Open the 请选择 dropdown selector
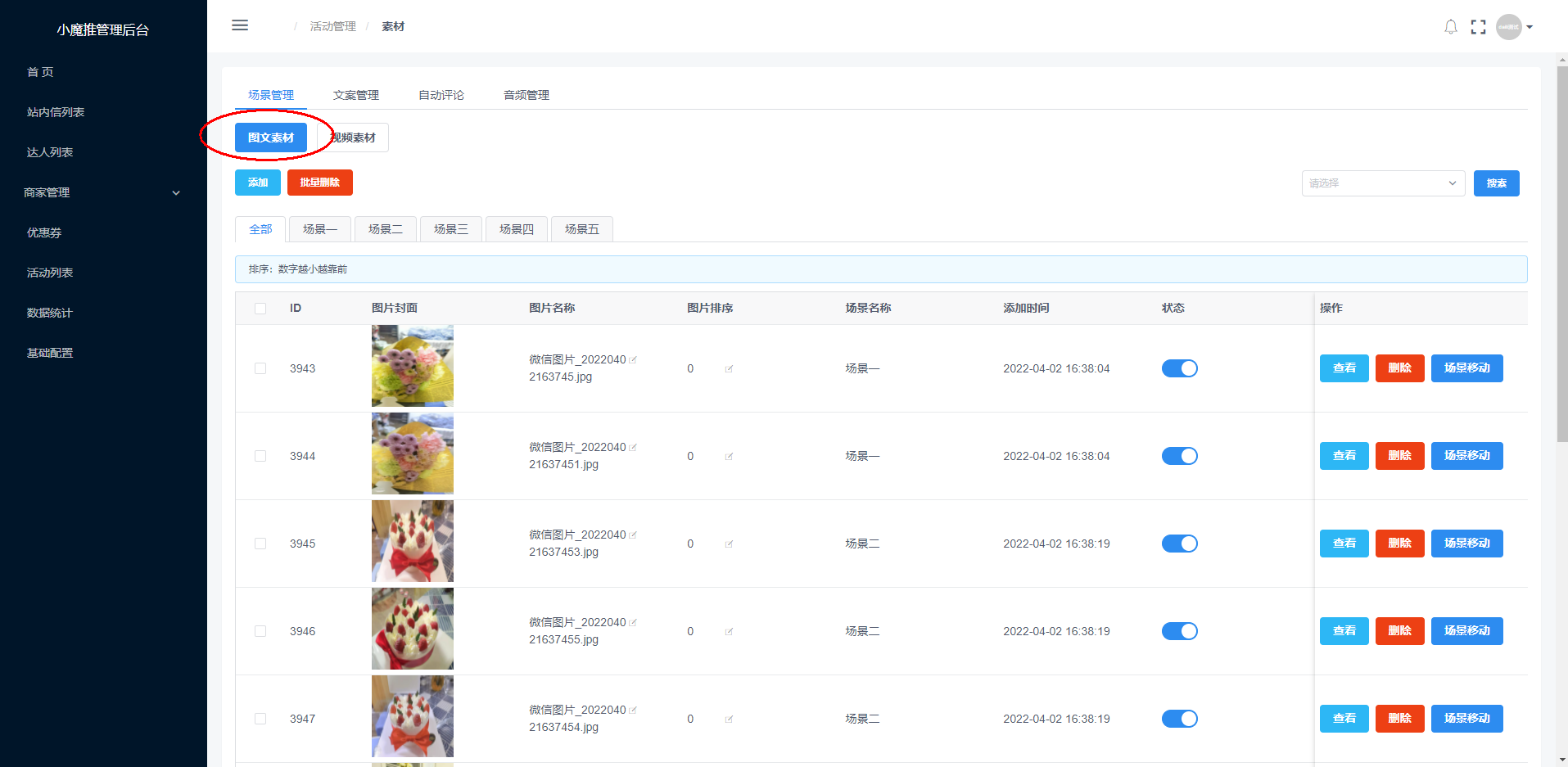This screenshot has width=1568, height=767. tap(1382, 183)
